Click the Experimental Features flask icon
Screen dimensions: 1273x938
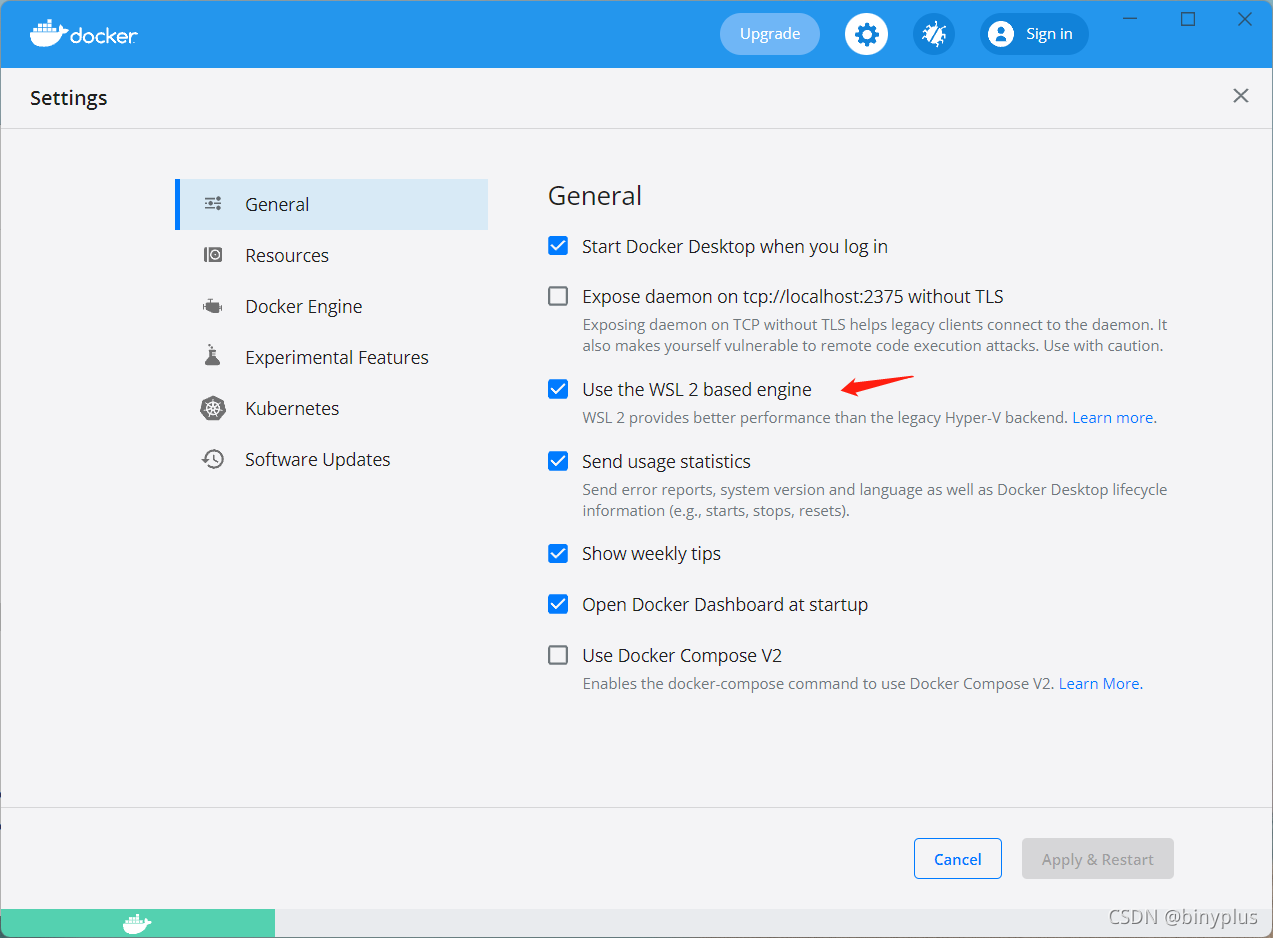pyautogui.click(x=212, y=356)
